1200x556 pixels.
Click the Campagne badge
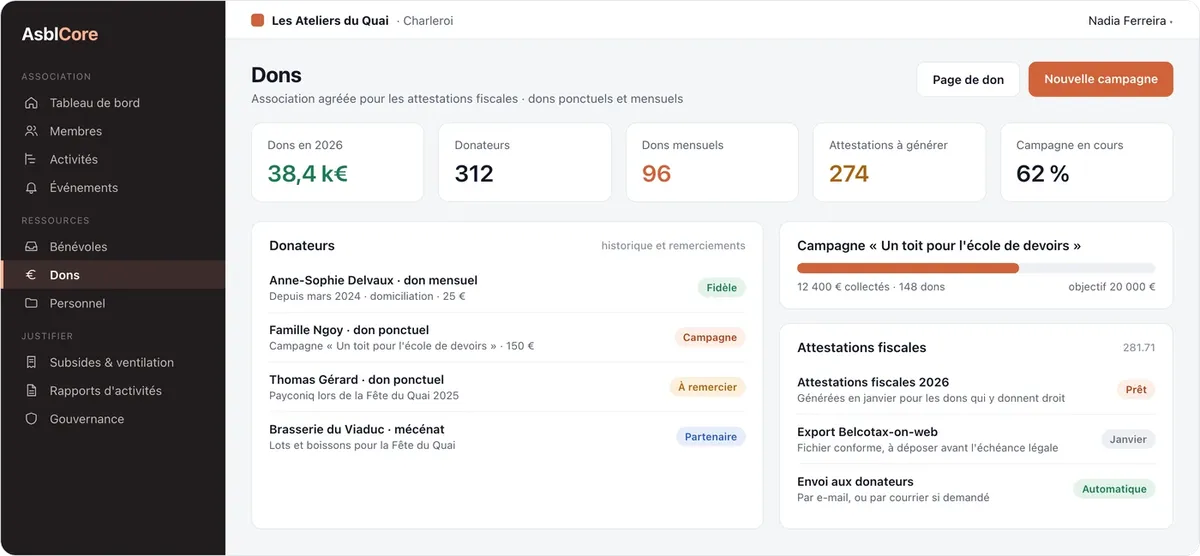point(710,338)
